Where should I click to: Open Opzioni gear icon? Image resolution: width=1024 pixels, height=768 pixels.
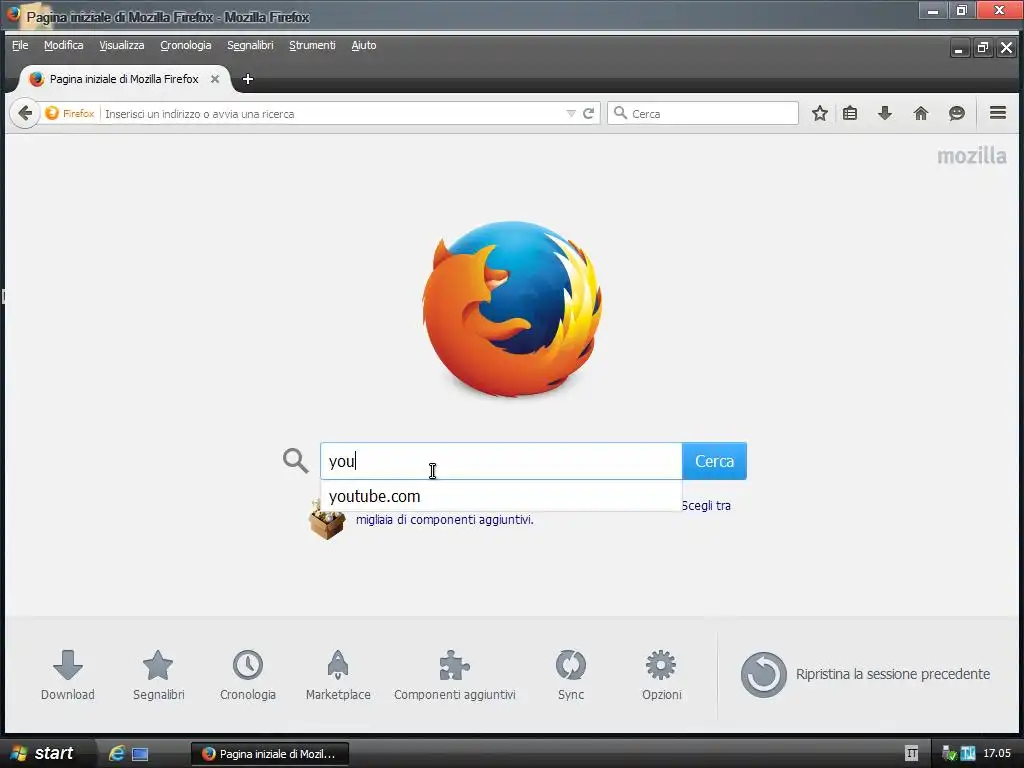[662, 675]
